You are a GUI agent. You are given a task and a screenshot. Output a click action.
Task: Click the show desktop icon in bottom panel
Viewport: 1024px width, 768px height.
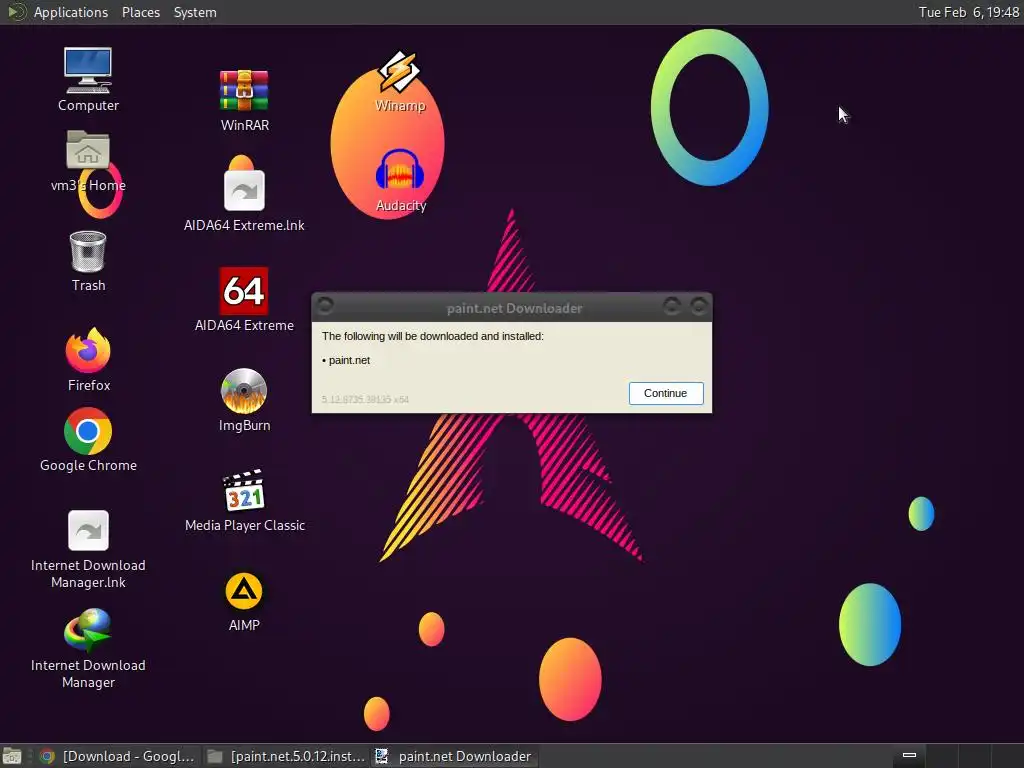[x=12, y=756]
